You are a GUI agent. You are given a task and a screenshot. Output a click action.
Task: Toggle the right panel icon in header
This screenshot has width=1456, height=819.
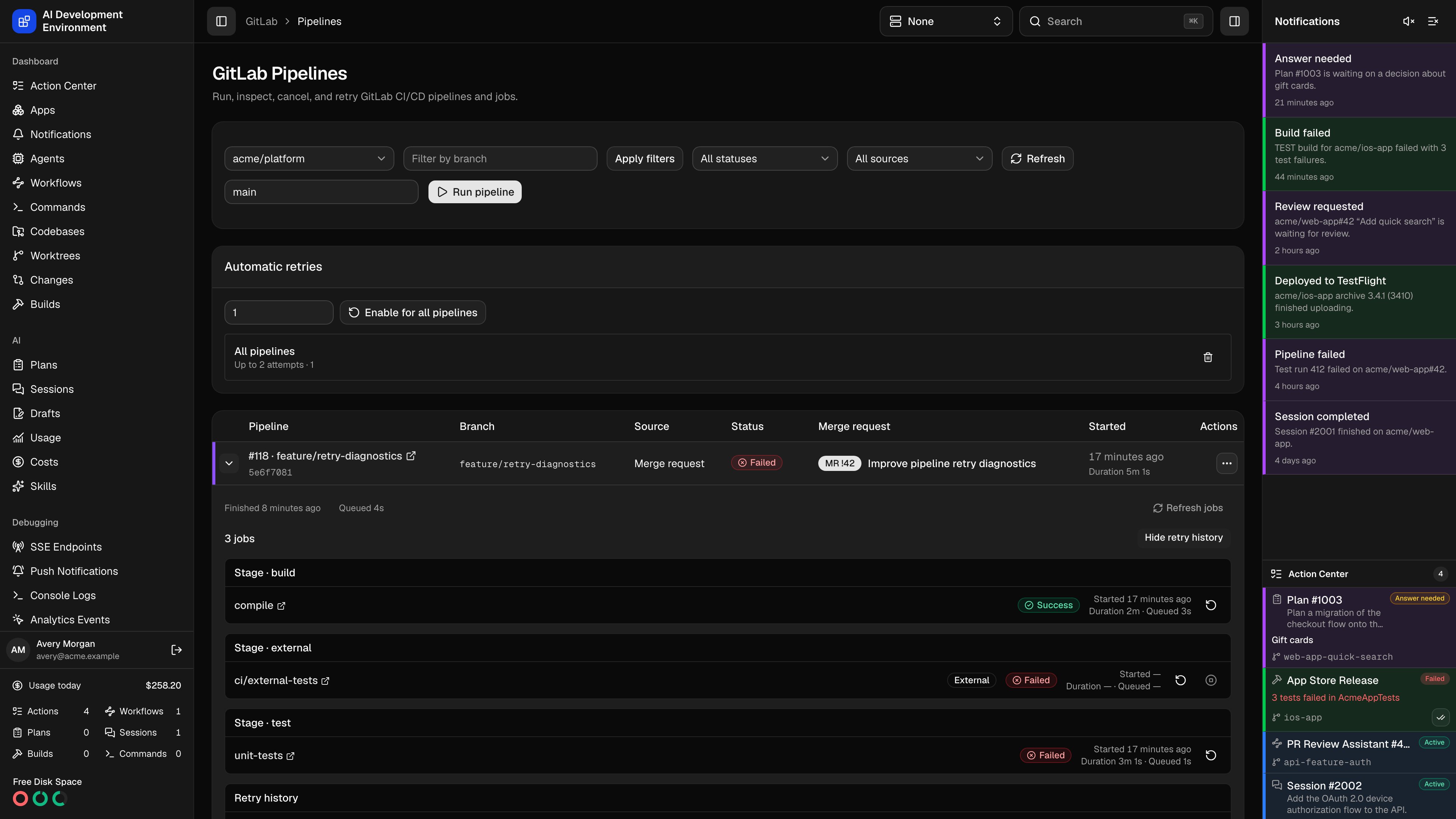pos(1234,22)
